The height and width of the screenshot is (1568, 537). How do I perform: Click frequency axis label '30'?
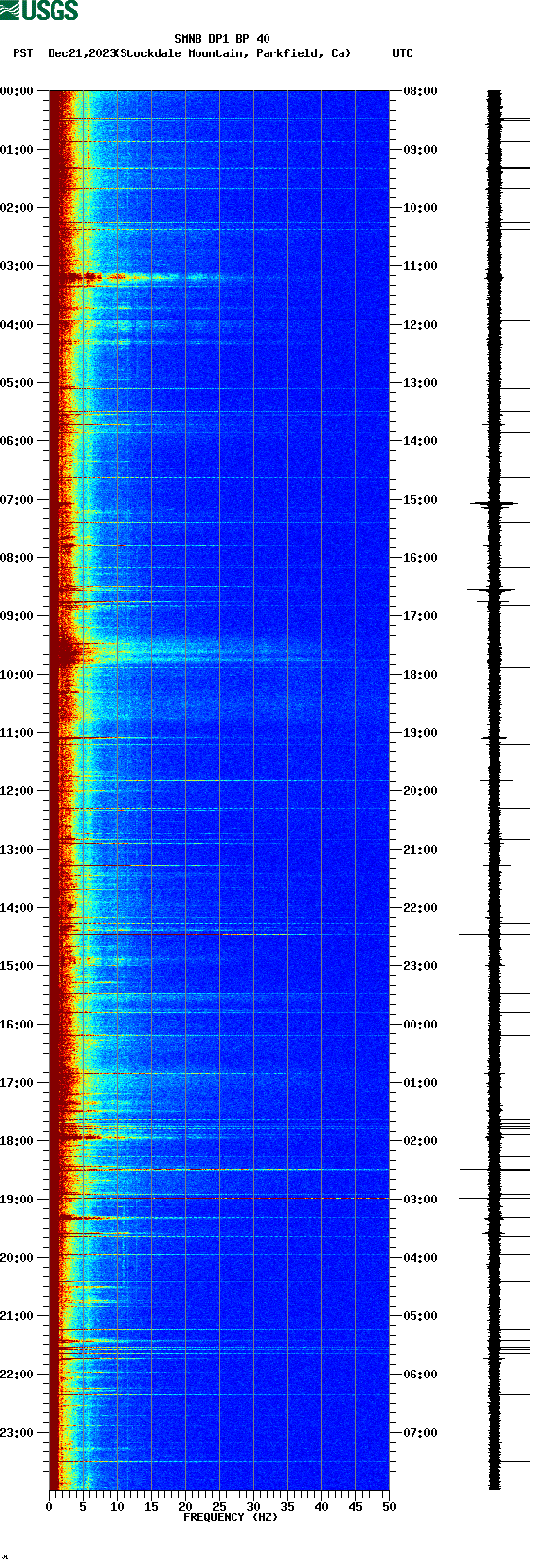pos(253,1507)
